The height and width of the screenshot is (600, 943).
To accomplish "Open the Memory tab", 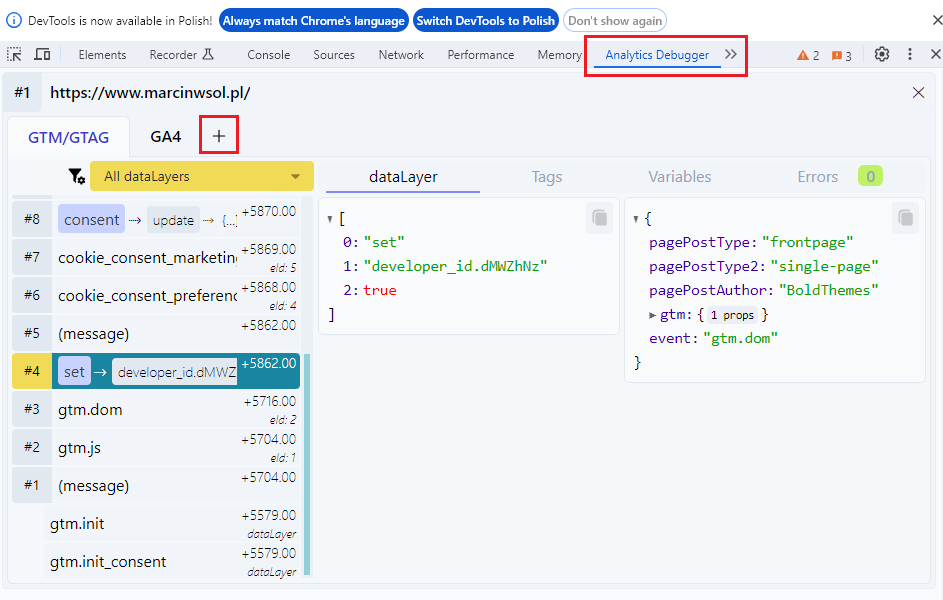I will click(559, 55).
